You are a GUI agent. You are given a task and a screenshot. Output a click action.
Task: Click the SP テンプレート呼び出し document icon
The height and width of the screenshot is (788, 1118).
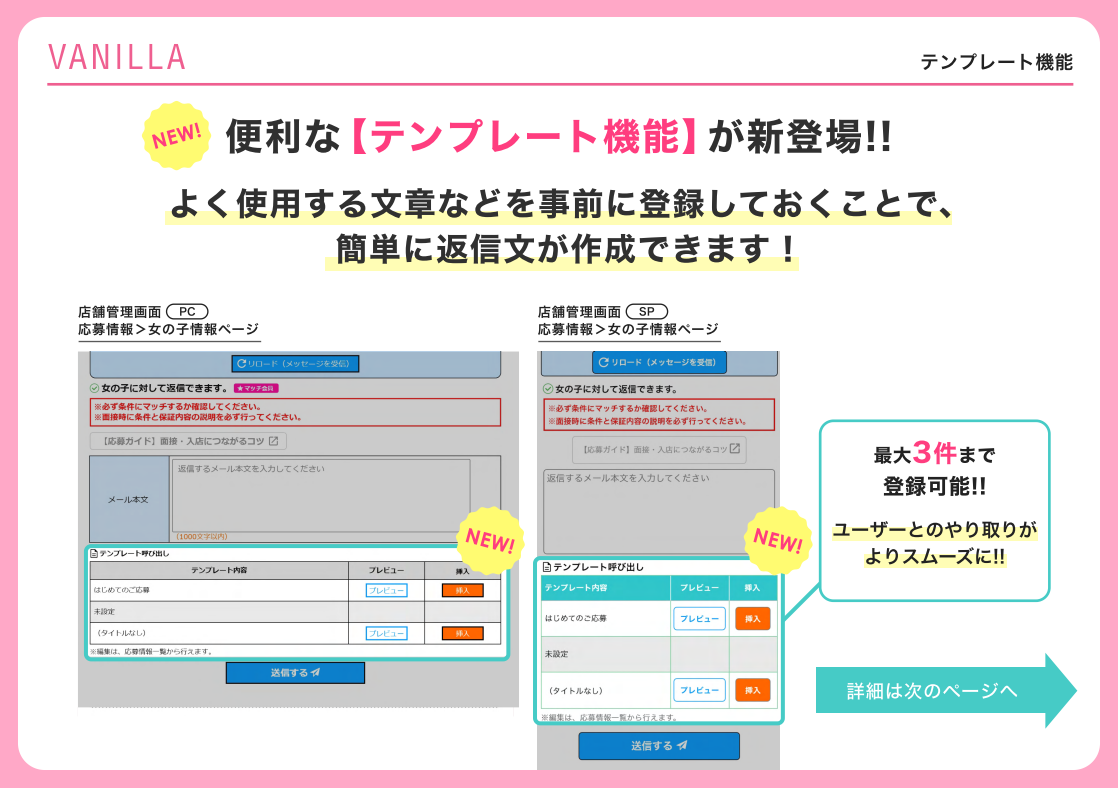click(546, 564)
